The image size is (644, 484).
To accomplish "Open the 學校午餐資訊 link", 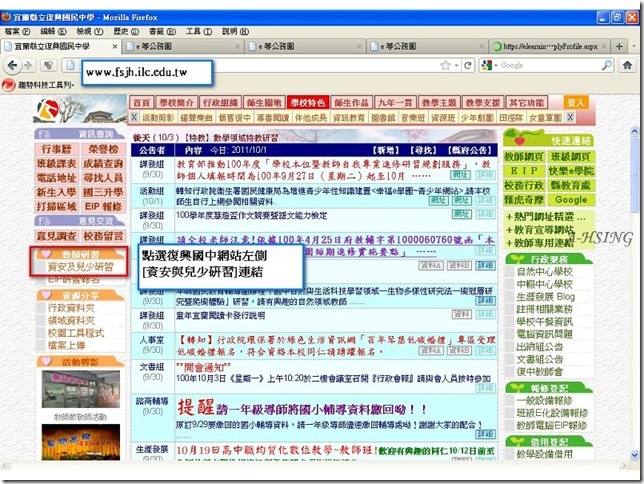I will coord(545,322).
